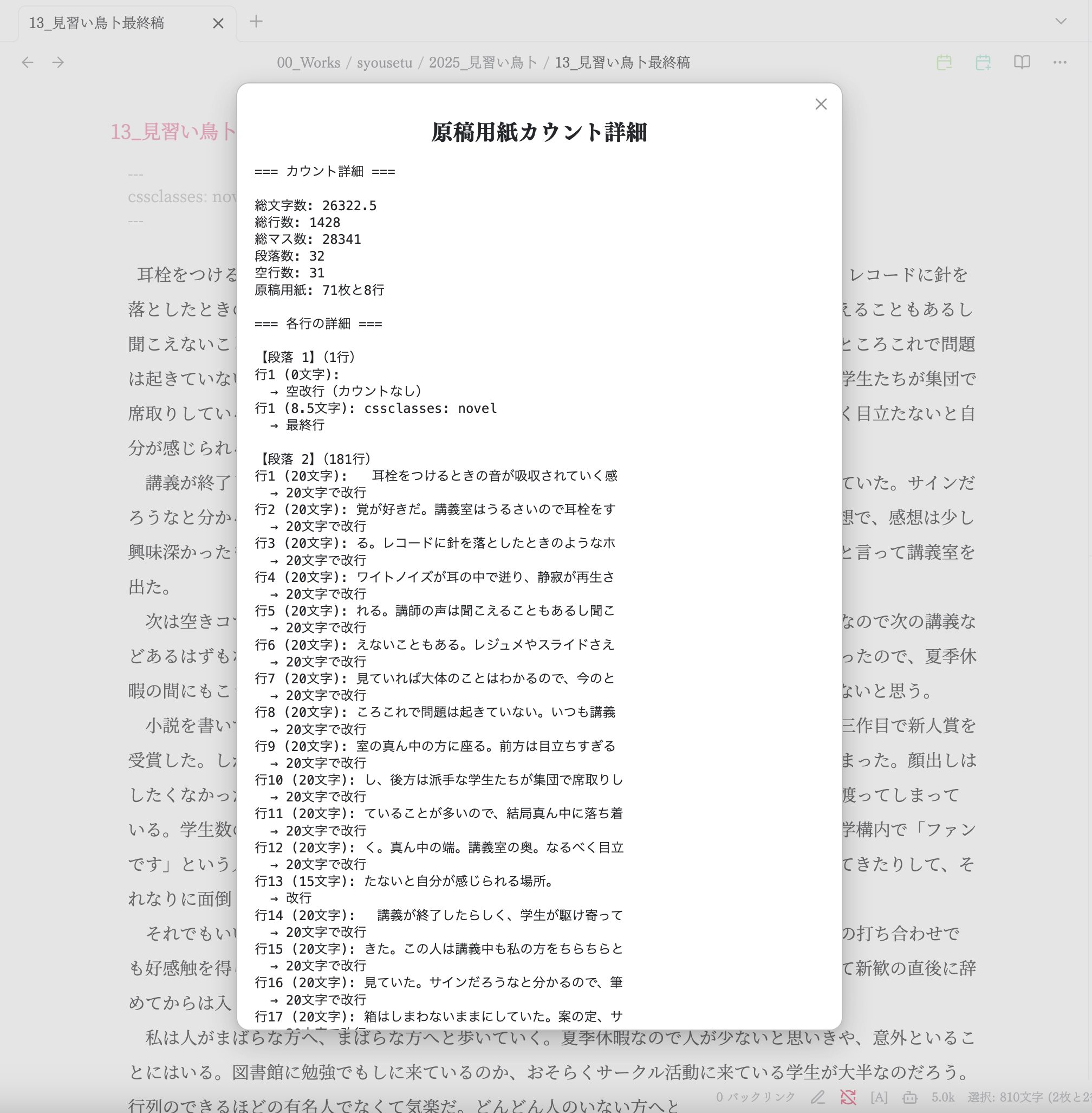Open the previous daily note calendar icon
The width and height of the screenshot is (1092, 1113).
[x=945, y=62]
